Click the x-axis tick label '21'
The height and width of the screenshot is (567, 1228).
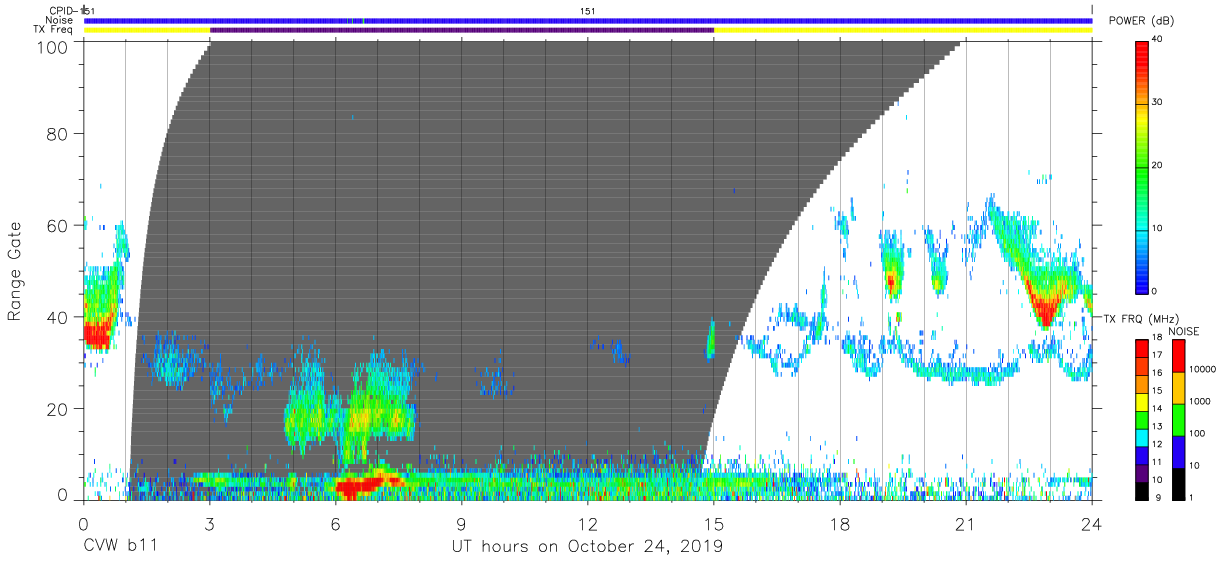point(966,523)
